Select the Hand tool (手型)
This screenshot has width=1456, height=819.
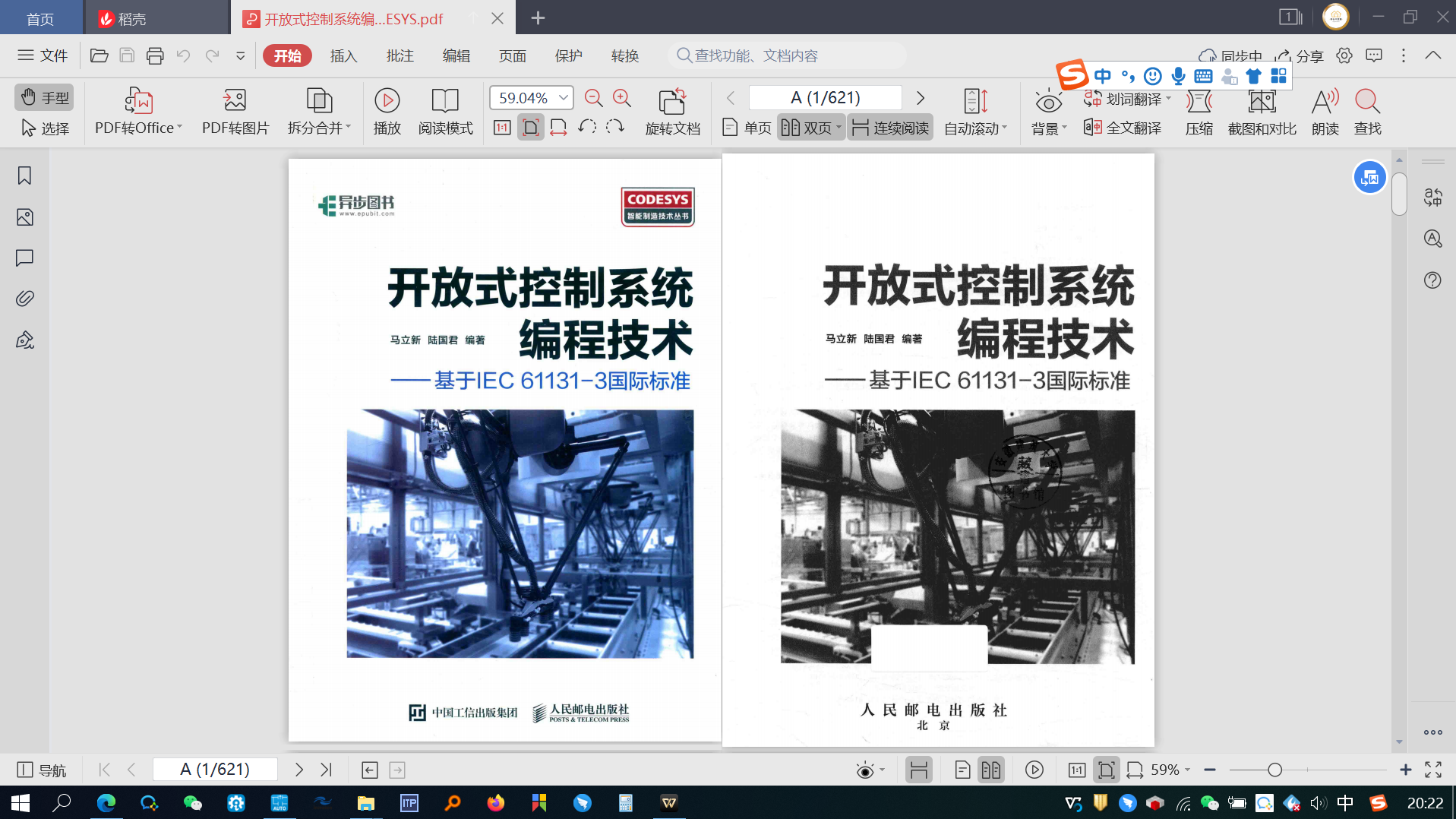[x=44, y=97]
